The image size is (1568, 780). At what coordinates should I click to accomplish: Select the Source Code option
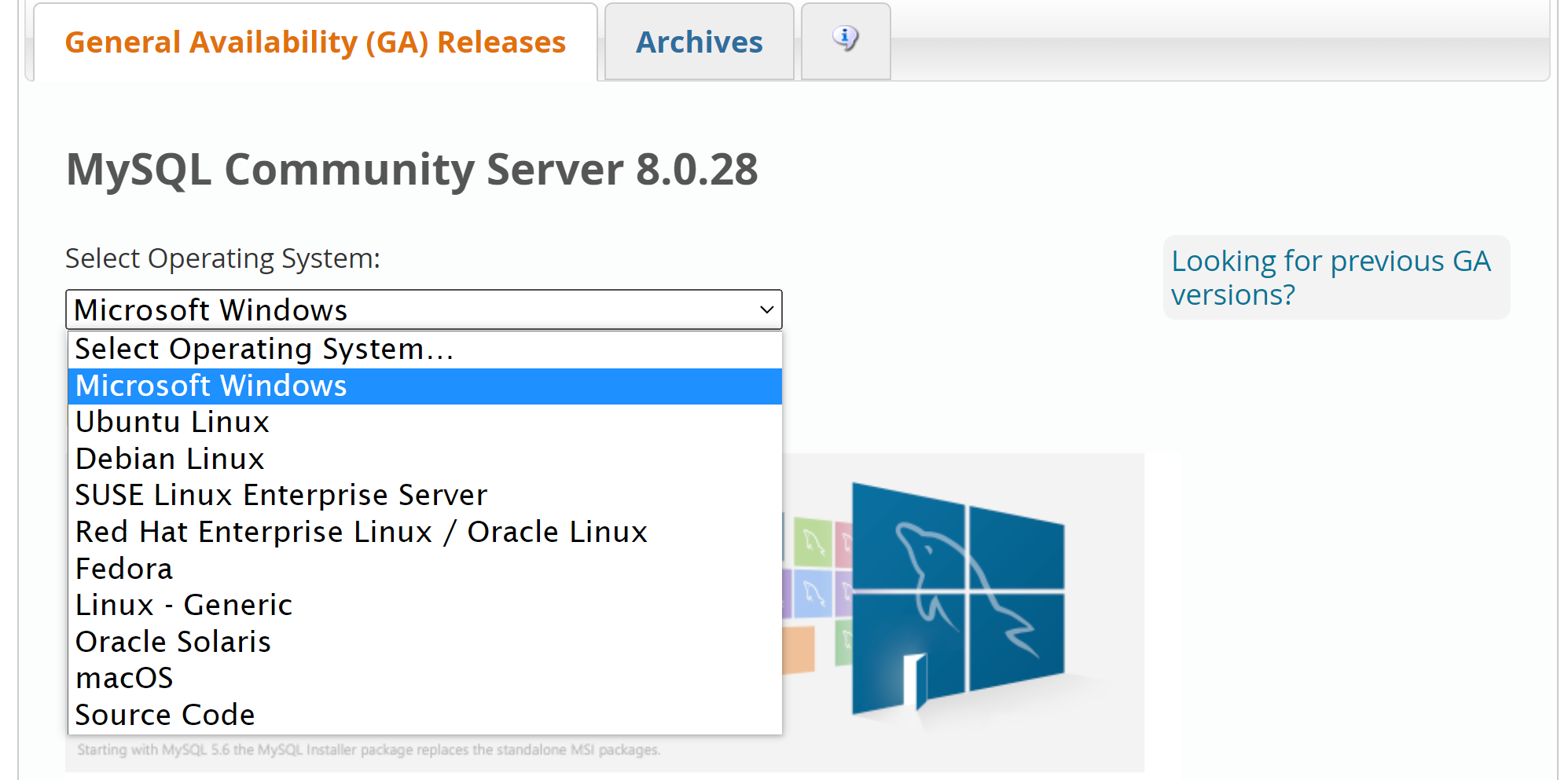tap(425, 715)
